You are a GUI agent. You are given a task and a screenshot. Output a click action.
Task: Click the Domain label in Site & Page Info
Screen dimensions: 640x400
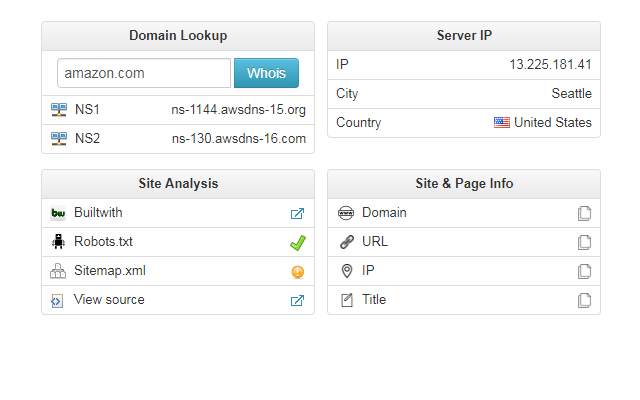[x=384, y=213]
